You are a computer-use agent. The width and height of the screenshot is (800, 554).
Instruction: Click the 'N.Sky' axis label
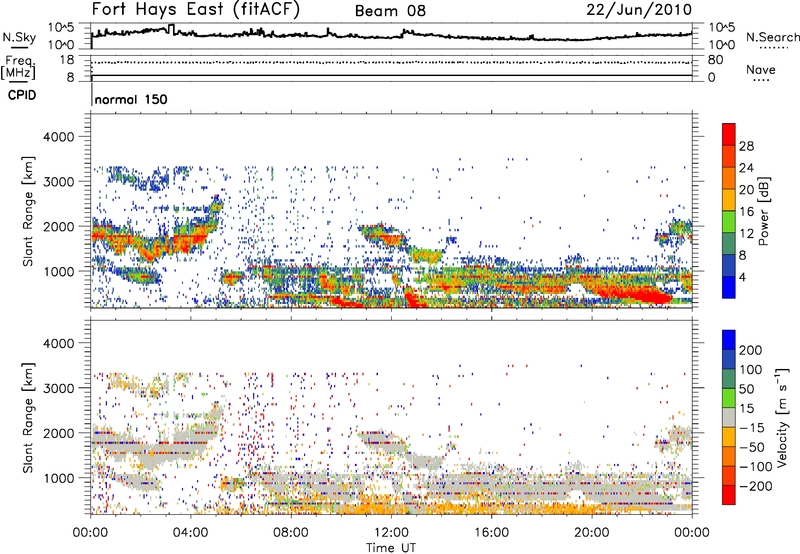19,37
